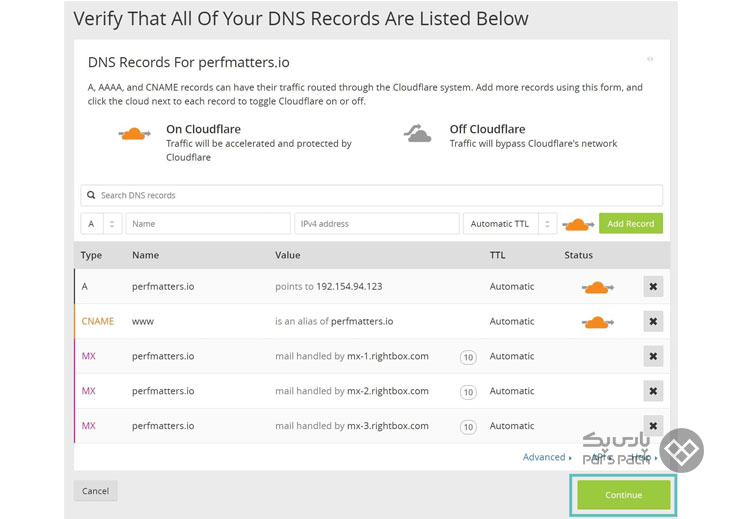Click the Add Record button
Screen dimensions: 750x519
630,223
